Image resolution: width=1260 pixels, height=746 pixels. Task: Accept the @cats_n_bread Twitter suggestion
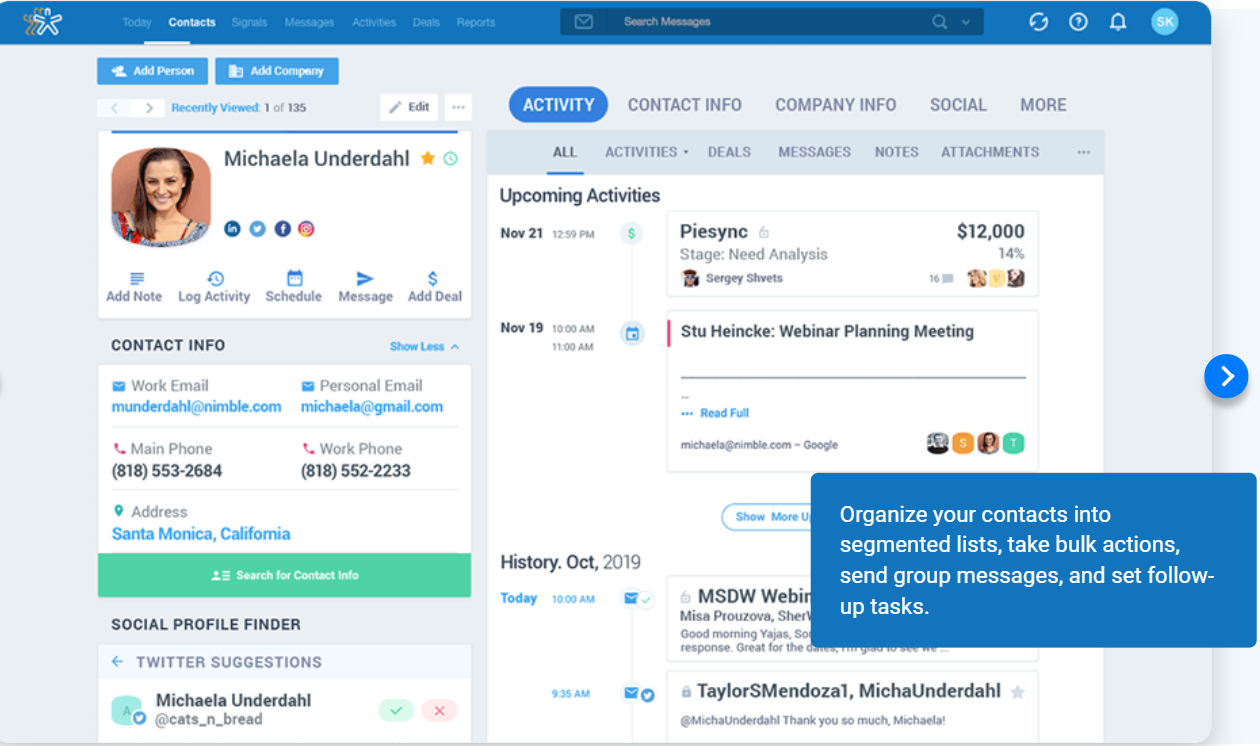pyautogui.click(x=396, y=711)
